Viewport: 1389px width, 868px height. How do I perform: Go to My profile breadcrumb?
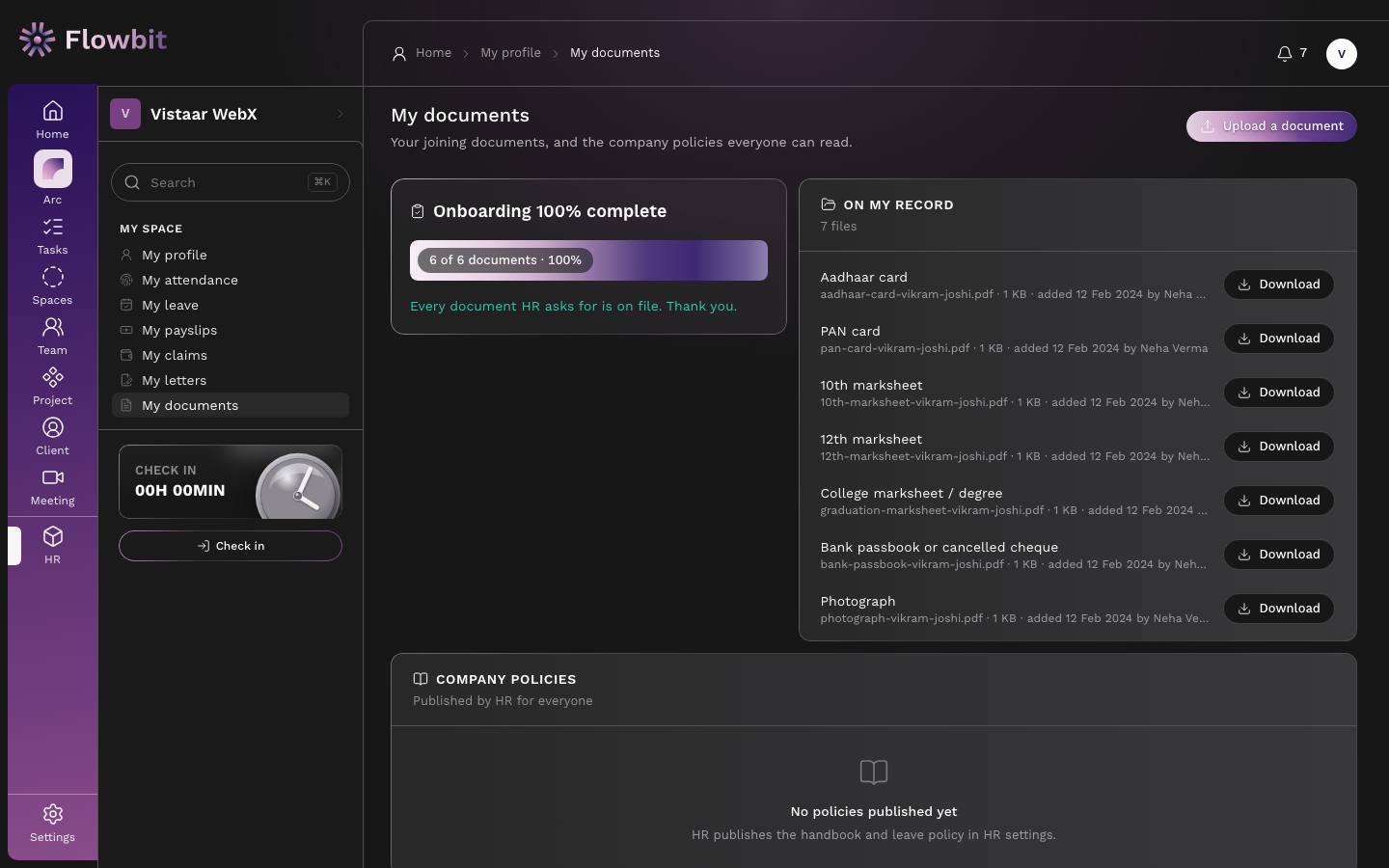point(510,53)
